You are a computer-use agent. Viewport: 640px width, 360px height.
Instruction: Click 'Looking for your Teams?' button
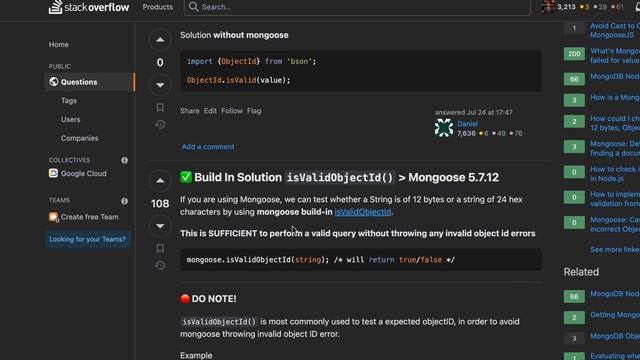pos(88,239)
